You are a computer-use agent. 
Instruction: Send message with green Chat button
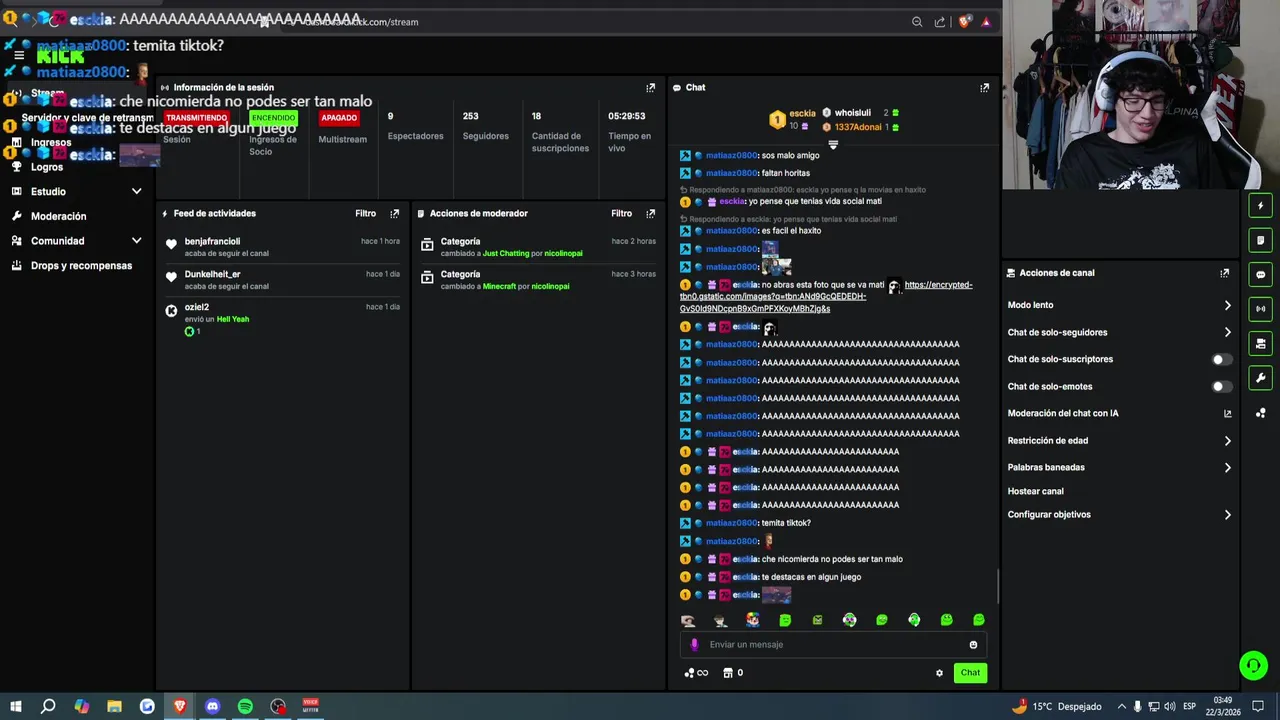[970, 673]
